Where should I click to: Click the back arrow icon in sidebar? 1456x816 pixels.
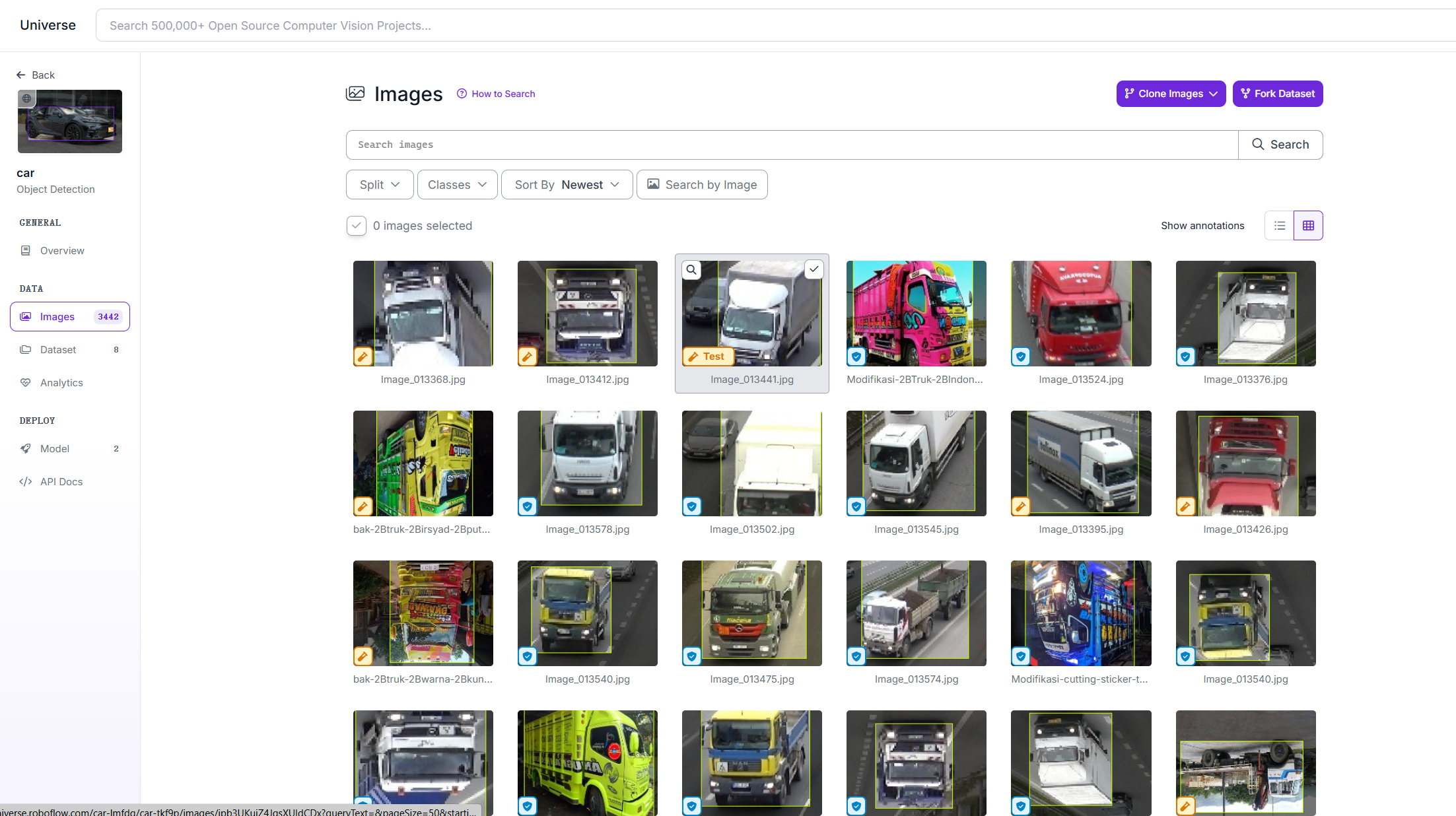(21, 75)
